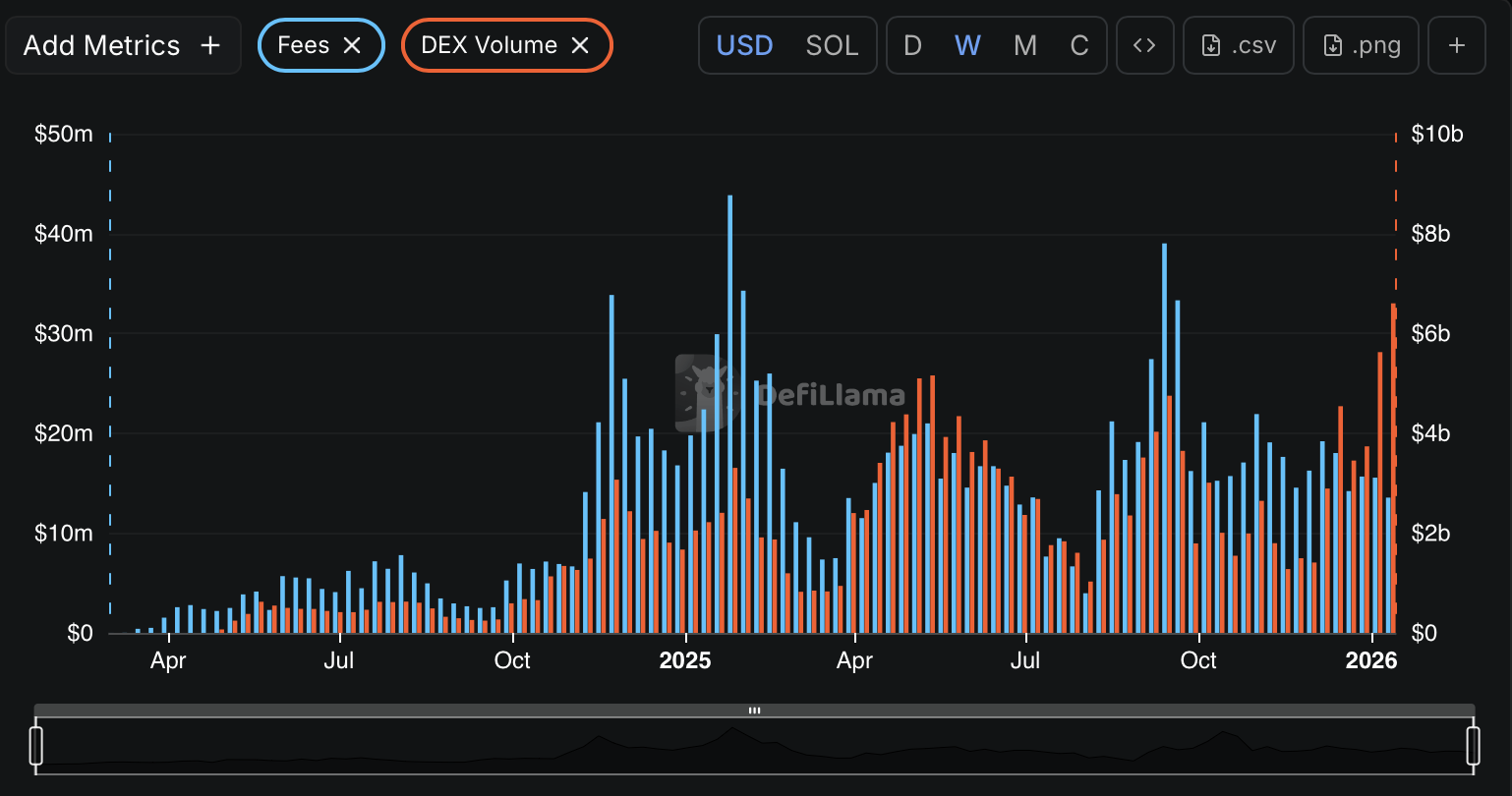Click the embed code brackets icon
Viewport: 1512px width, 796px height.
coord(1144,45)
